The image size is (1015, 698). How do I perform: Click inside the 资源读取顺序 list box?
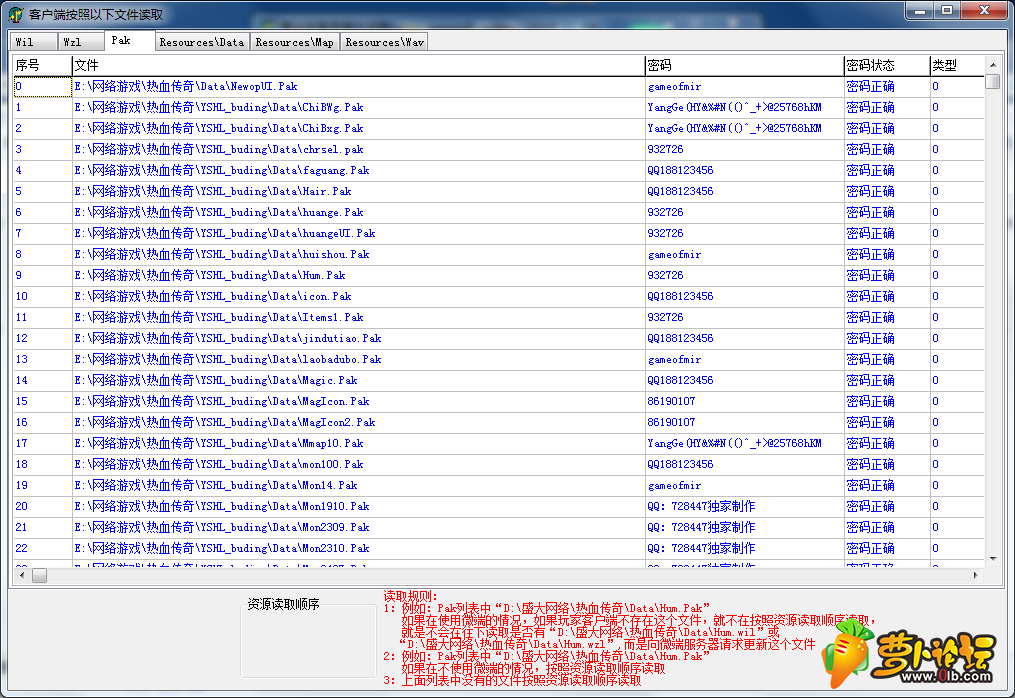(308, 641)
